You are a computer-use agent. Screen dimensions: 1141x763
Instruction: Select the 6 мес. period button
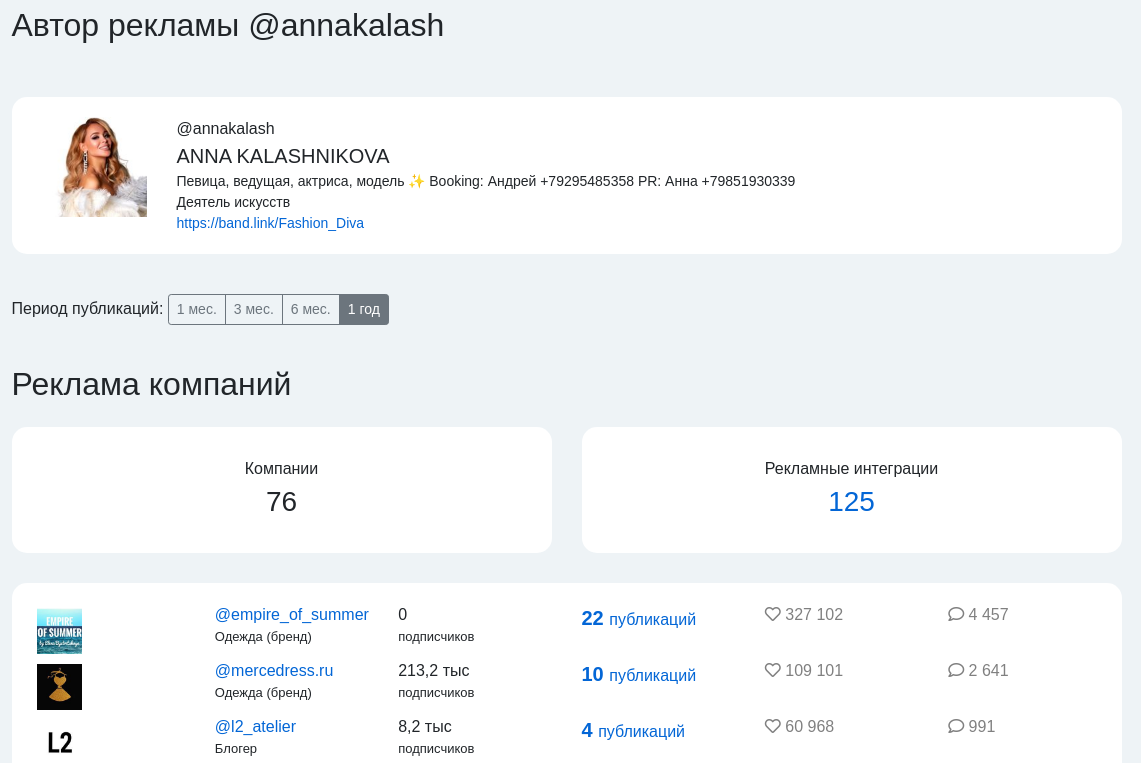[x=311, y=309]
